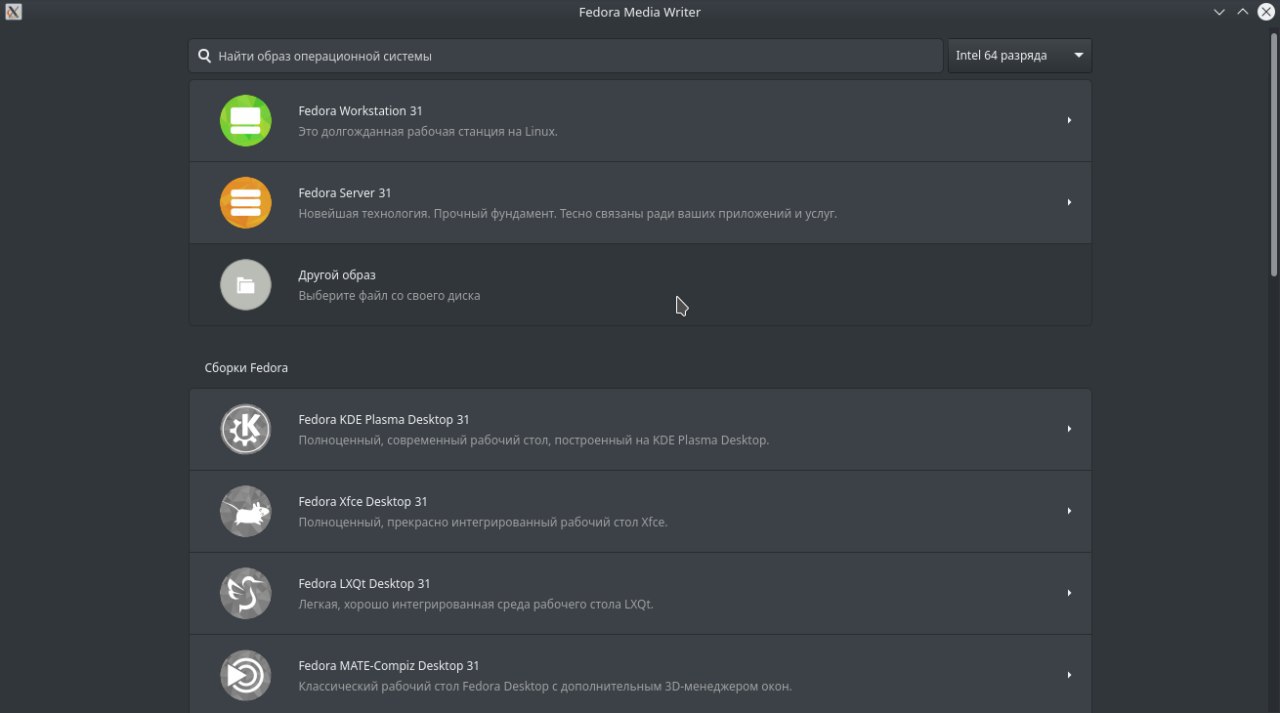Click the MATE-Compiz logo icon
Image resolution: width=1280 pixels, height=713 pixels.
tap(246, 675)
